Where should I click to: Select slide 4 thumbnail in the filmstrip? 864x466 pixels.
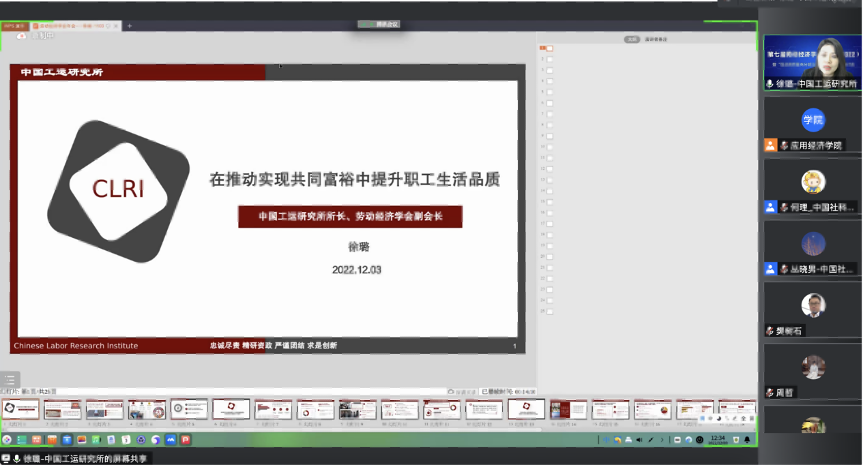(147, 410)
